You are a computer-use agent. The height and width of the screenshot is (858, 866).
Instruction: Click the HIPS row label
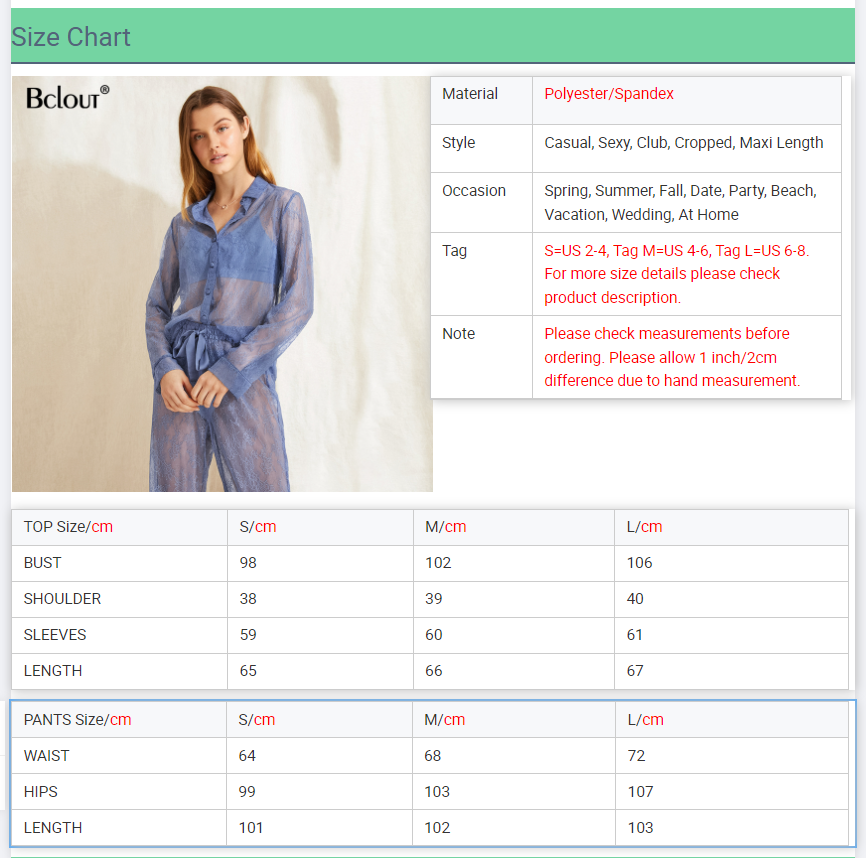coord(40,792)
